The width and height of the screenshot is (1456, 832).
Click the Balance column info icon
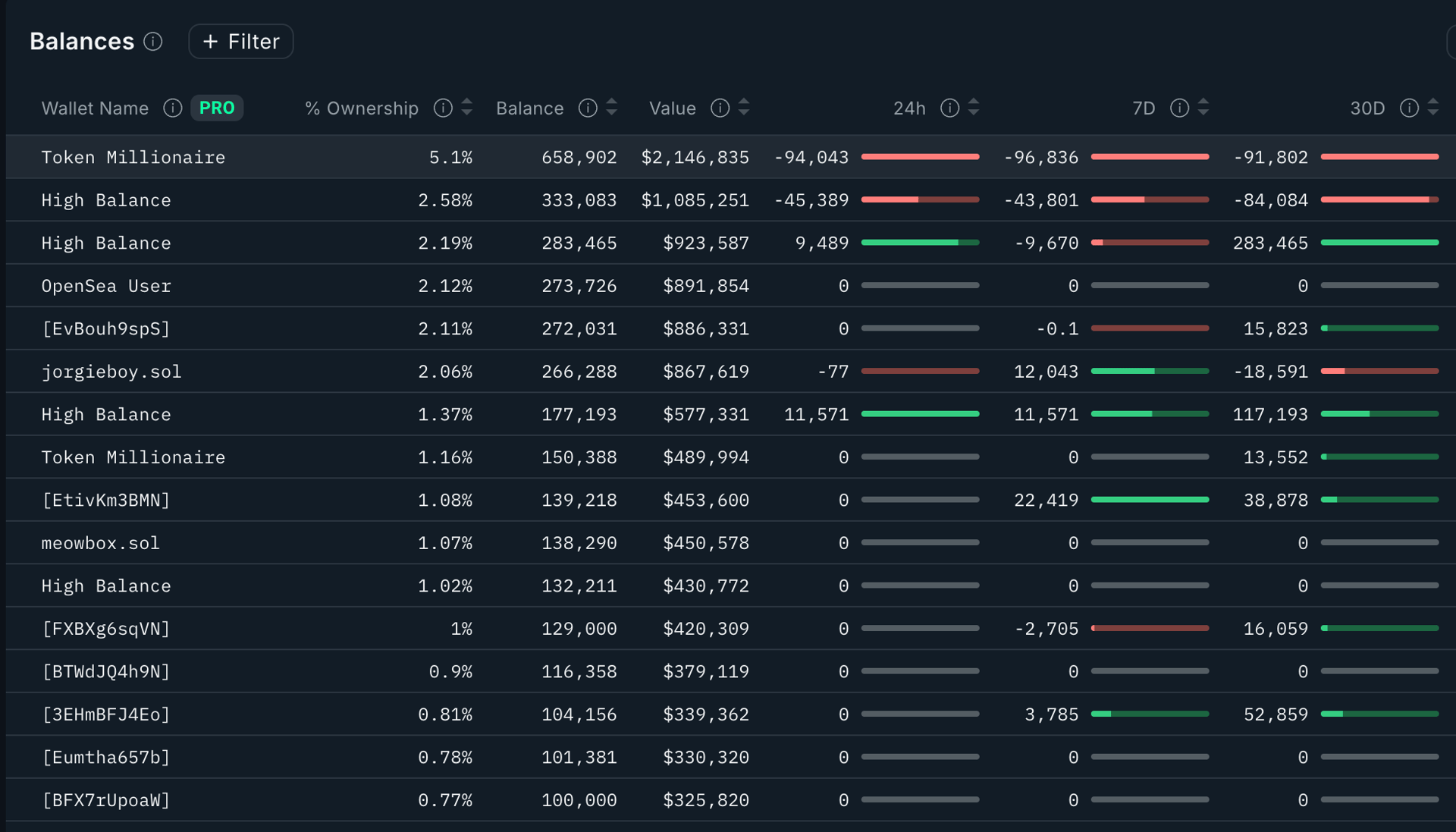pyautogui.click(x=588, y=108)
